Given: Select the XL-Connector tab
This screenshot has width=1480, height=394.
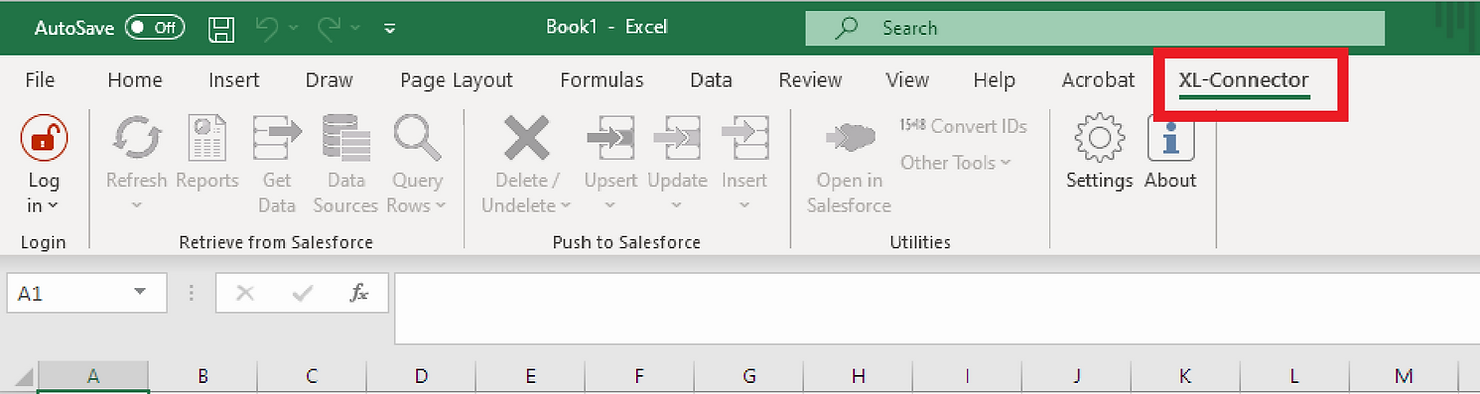Looking at the screenshot, I should click(x=1243, y=80).
